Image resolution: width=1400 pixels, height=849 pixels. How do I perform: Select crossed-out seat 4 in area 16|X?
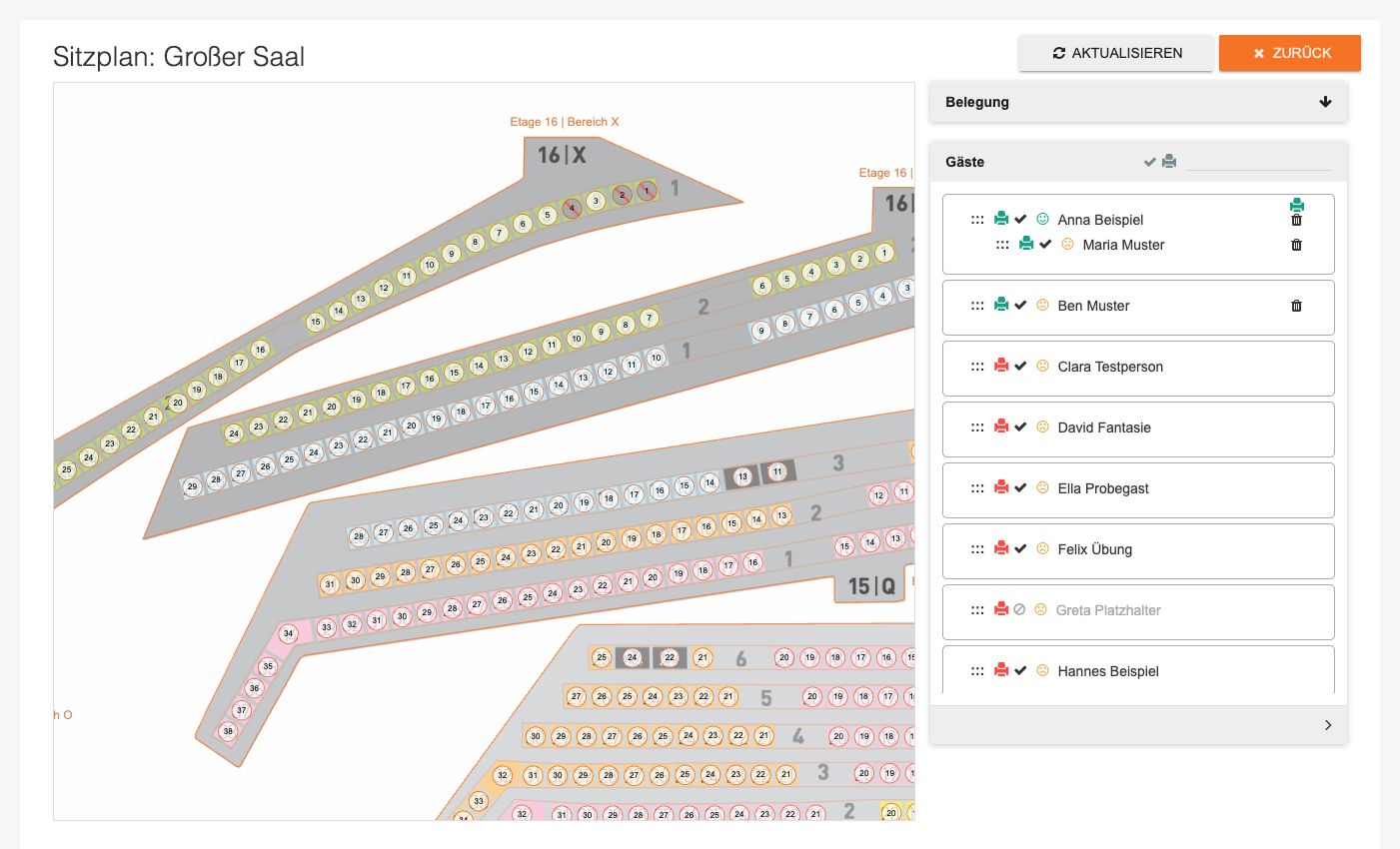click(x=572, y=209)
